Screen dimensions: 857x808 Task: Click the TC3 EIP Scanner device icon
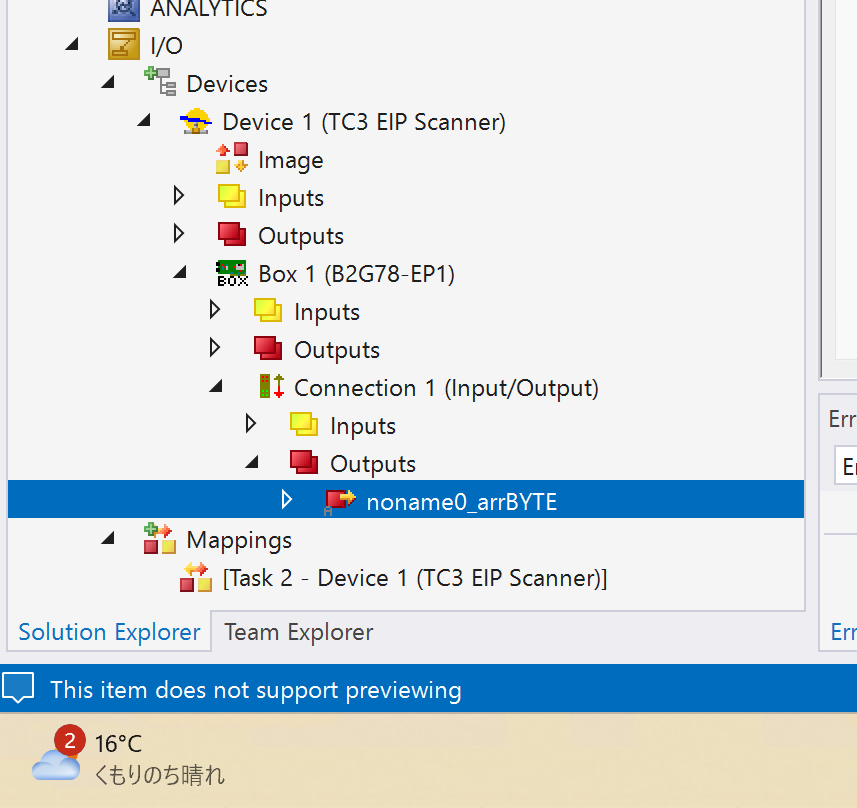pos(196,122)
